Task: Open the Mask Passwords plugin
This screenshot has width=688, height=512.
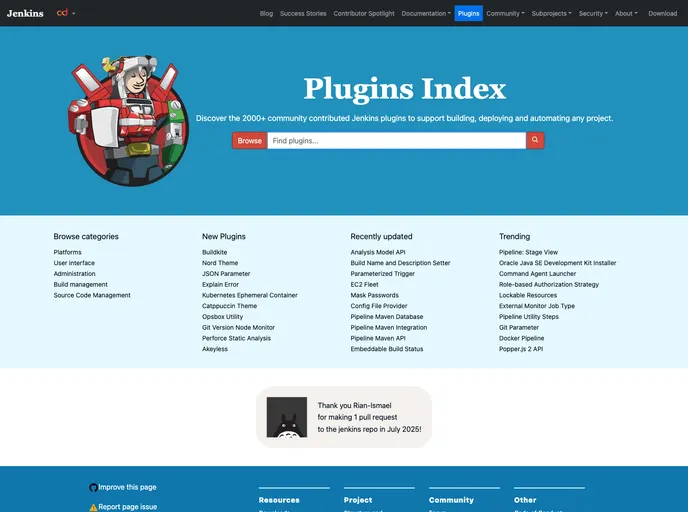Action: point(375,295)
